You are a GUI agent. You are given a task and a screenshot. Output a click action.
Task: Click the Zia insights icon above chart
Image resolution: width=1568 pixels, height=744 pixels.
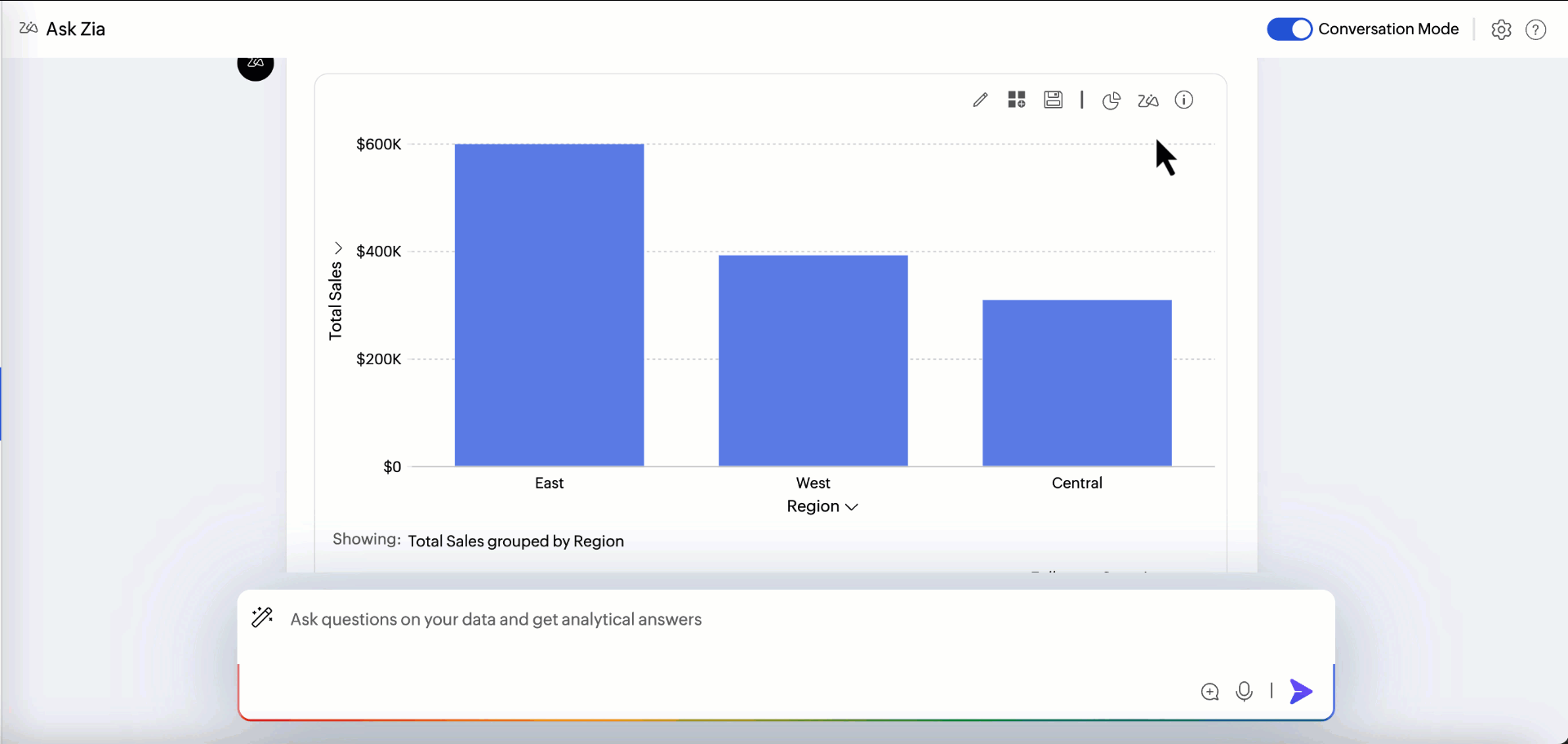[1148, 100]
